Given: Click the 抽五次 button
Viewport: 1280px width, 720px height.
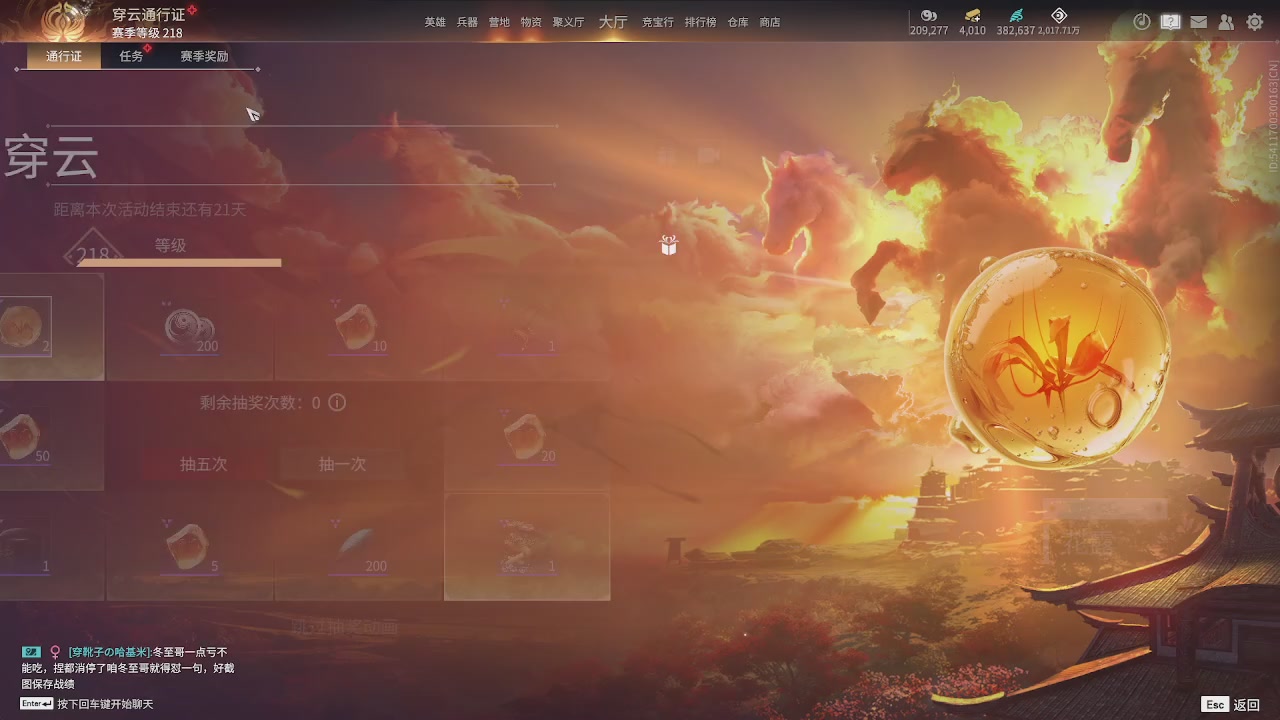Looking at the screenshot, I should [204, 464].
